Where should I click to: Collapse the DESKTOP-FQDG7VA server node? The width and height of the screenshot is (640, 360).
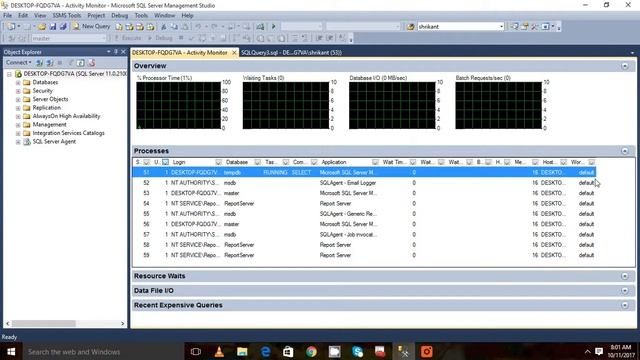[x=9, y=74]
